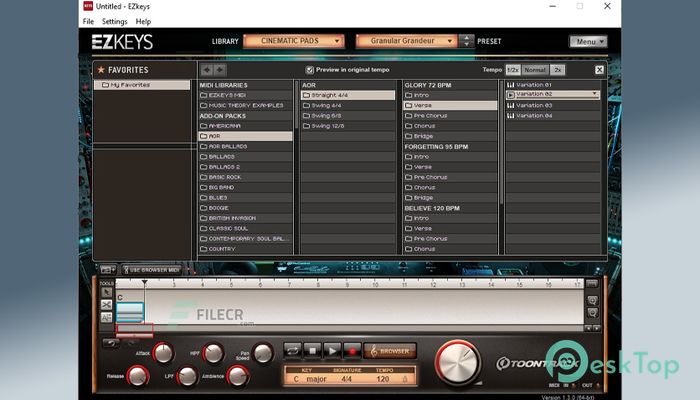700x400 pixels.
Task: Click the Pan Speed knob
Action: pyautogui.click(x=263, y=353)
